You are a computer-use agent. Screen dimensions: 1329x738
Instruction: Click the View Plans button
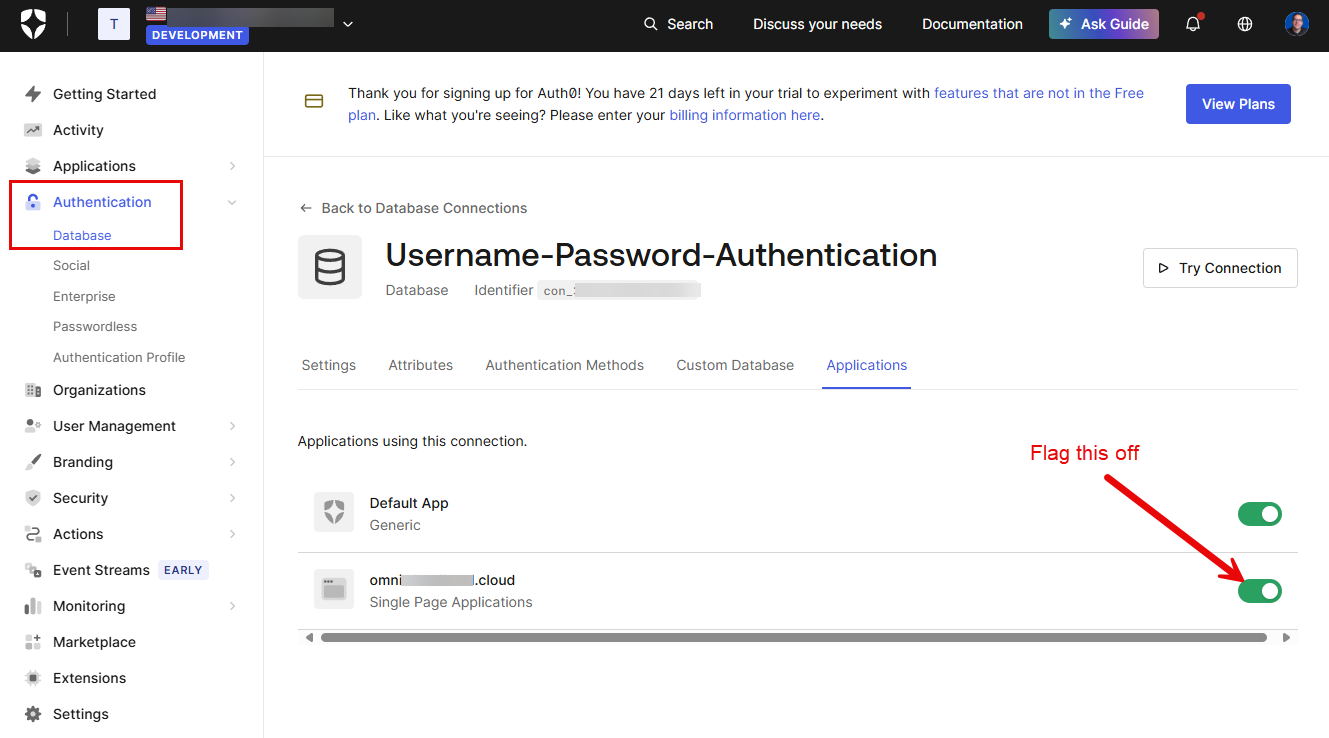[1238, 104]
